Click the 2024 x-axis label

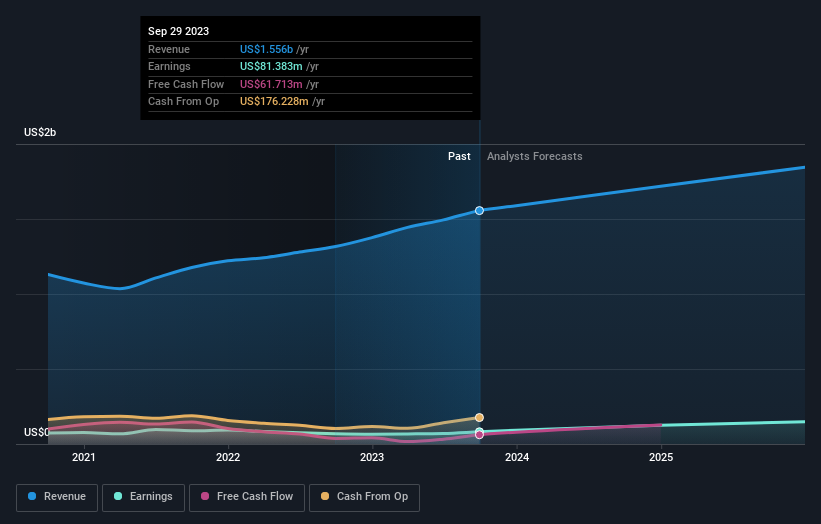click(517, 457)
